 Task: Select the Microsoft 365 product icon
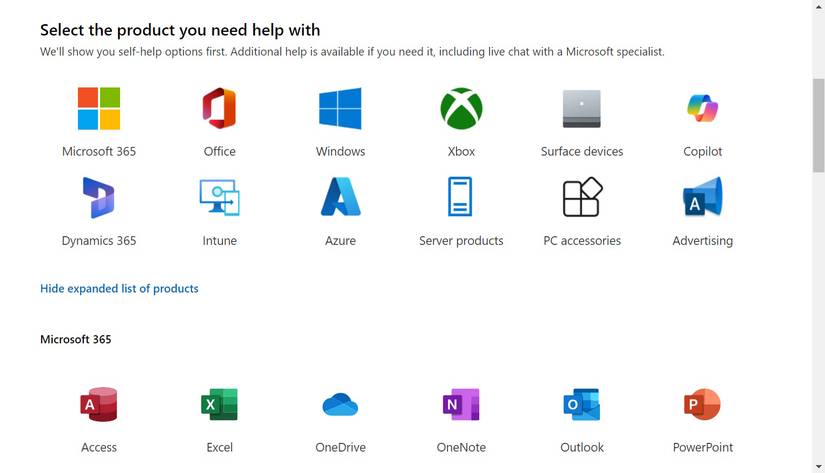point(99,108)
